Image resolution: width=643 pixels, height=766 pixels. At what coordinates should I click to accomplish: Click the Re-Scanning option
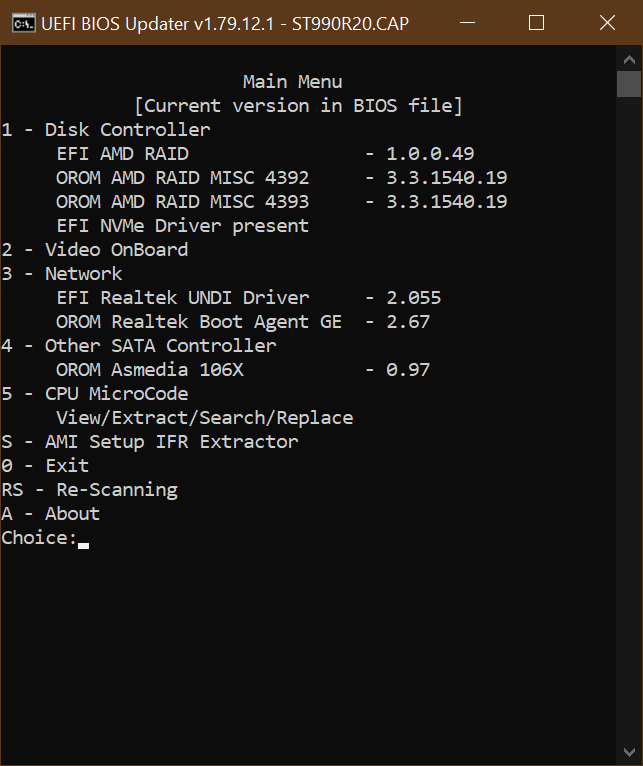(x=89, y=490)
